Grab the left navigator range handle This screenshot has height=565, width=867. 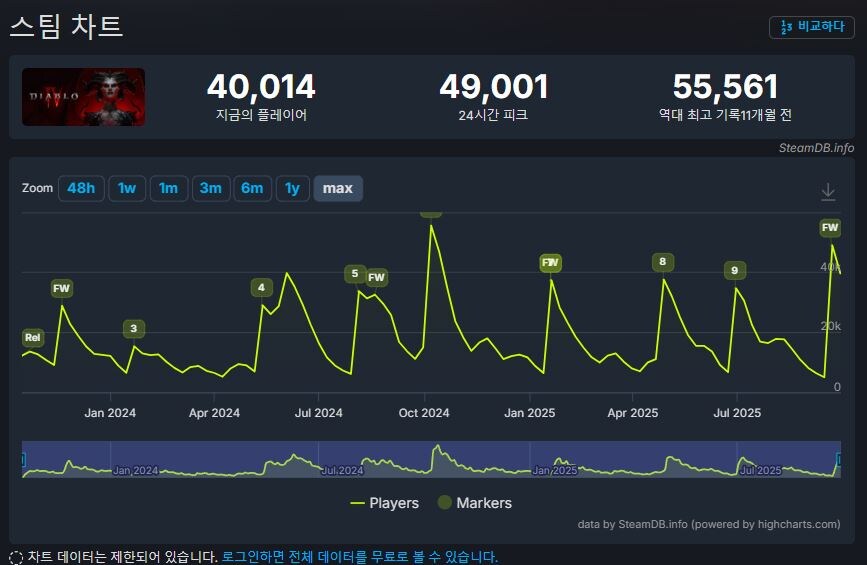click(x=23, y=459)
